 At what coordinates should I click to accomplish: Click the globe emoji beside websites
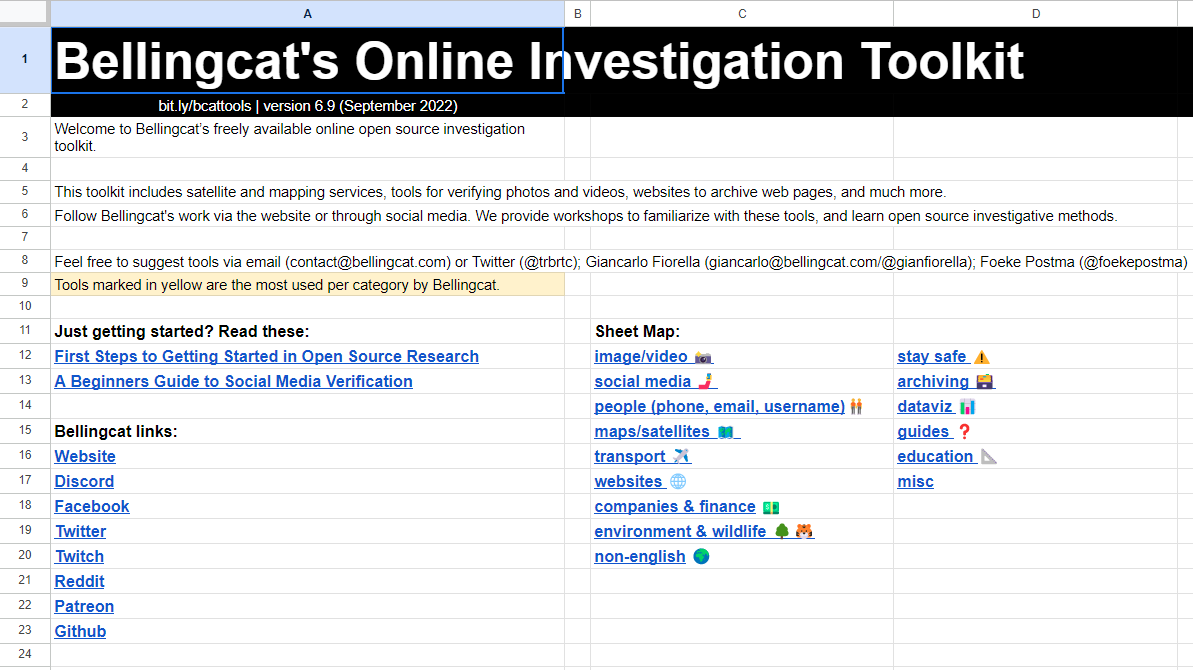678,482
